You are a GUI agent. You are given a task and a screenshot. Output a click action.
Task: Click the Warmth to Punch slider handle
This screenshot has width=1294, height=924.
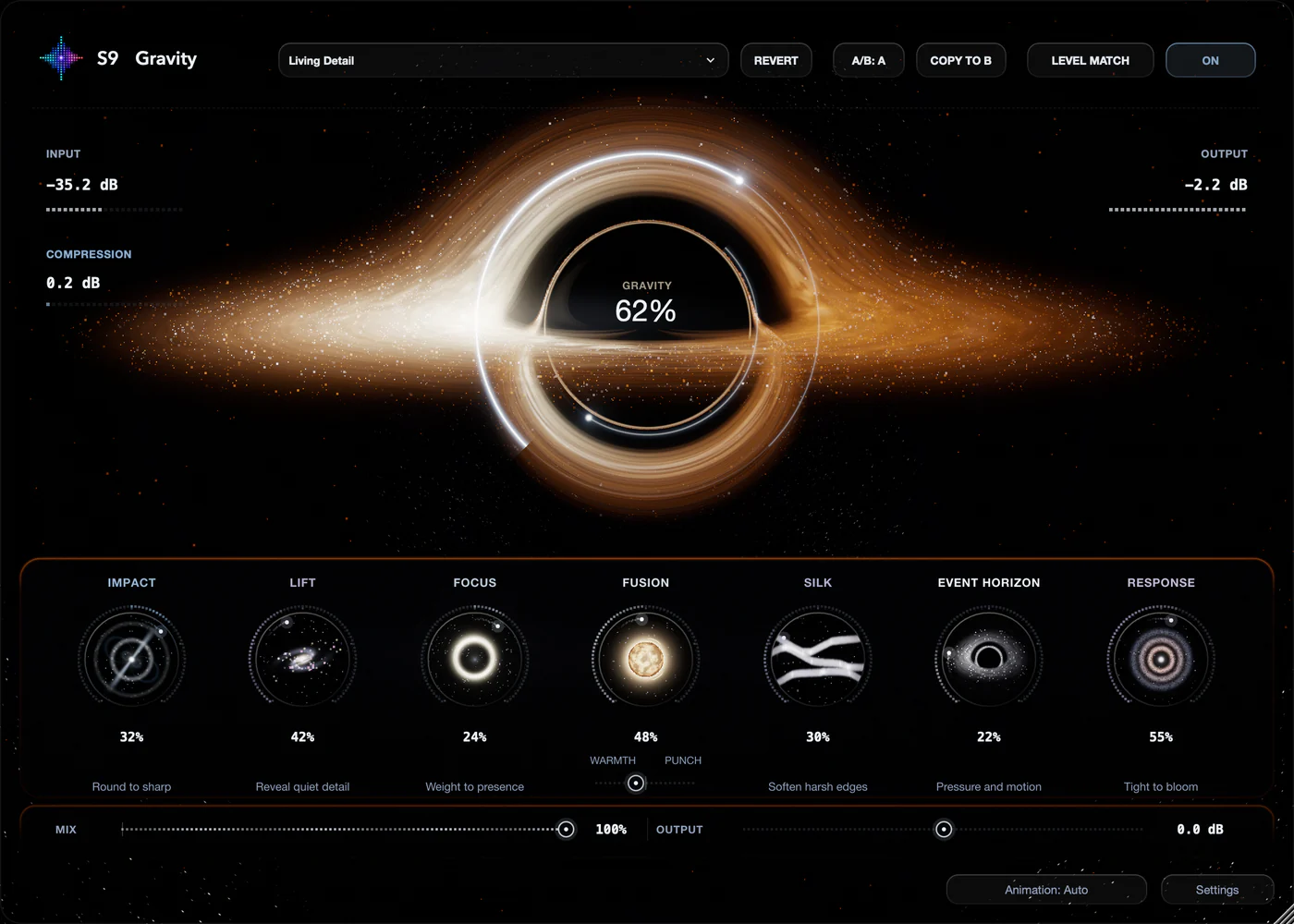coord(636,784)
